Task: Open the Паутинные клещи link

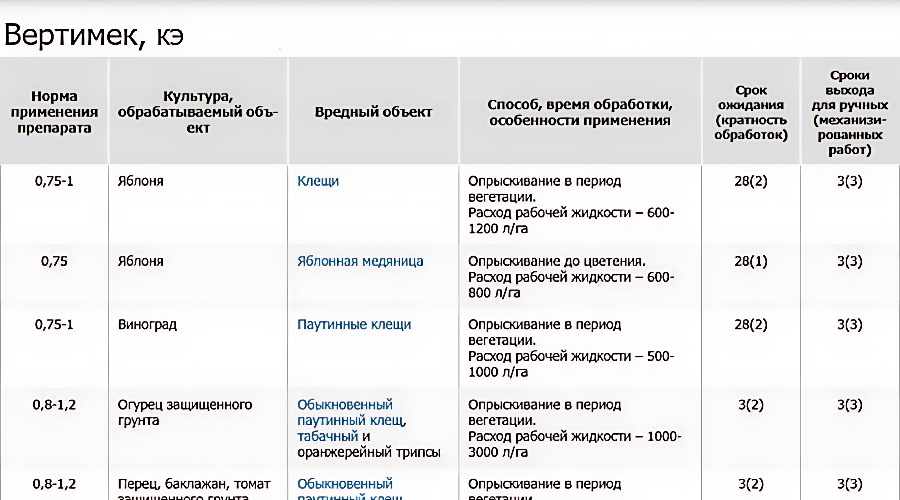Action: (x=354, y=324)
